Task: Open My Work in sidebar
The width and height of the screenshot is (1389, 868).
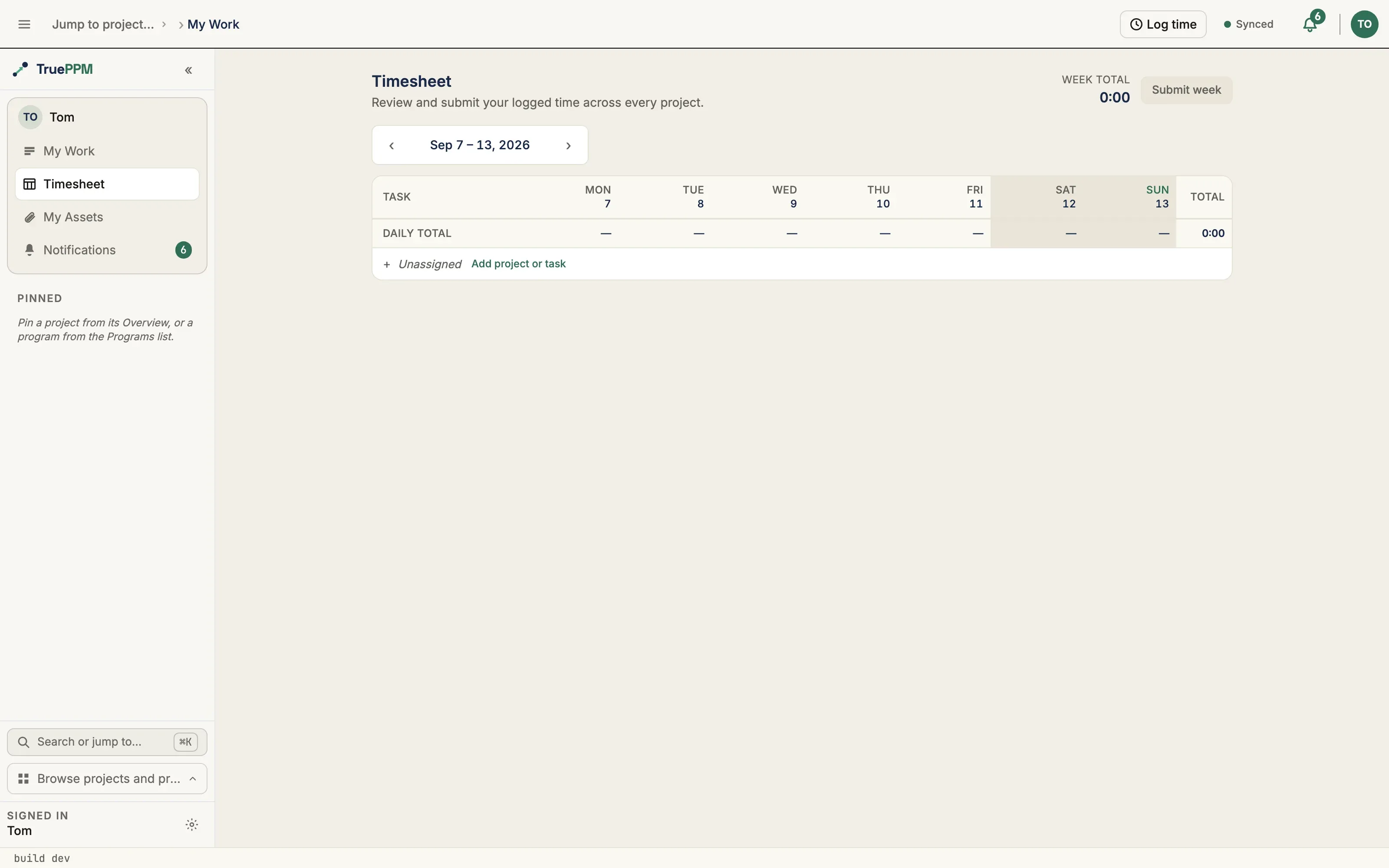Action: pos(107,151)
